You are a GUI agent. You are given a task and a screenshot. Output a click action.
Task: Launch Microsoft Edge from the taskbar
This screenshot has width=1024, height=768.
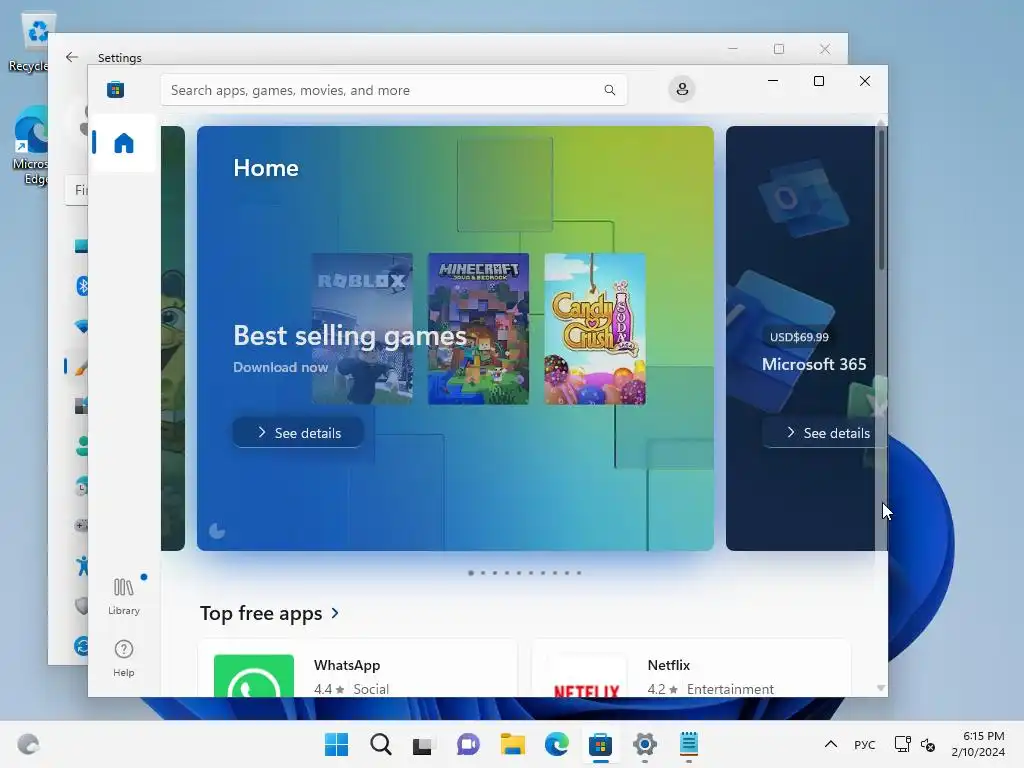click(556, 744)
